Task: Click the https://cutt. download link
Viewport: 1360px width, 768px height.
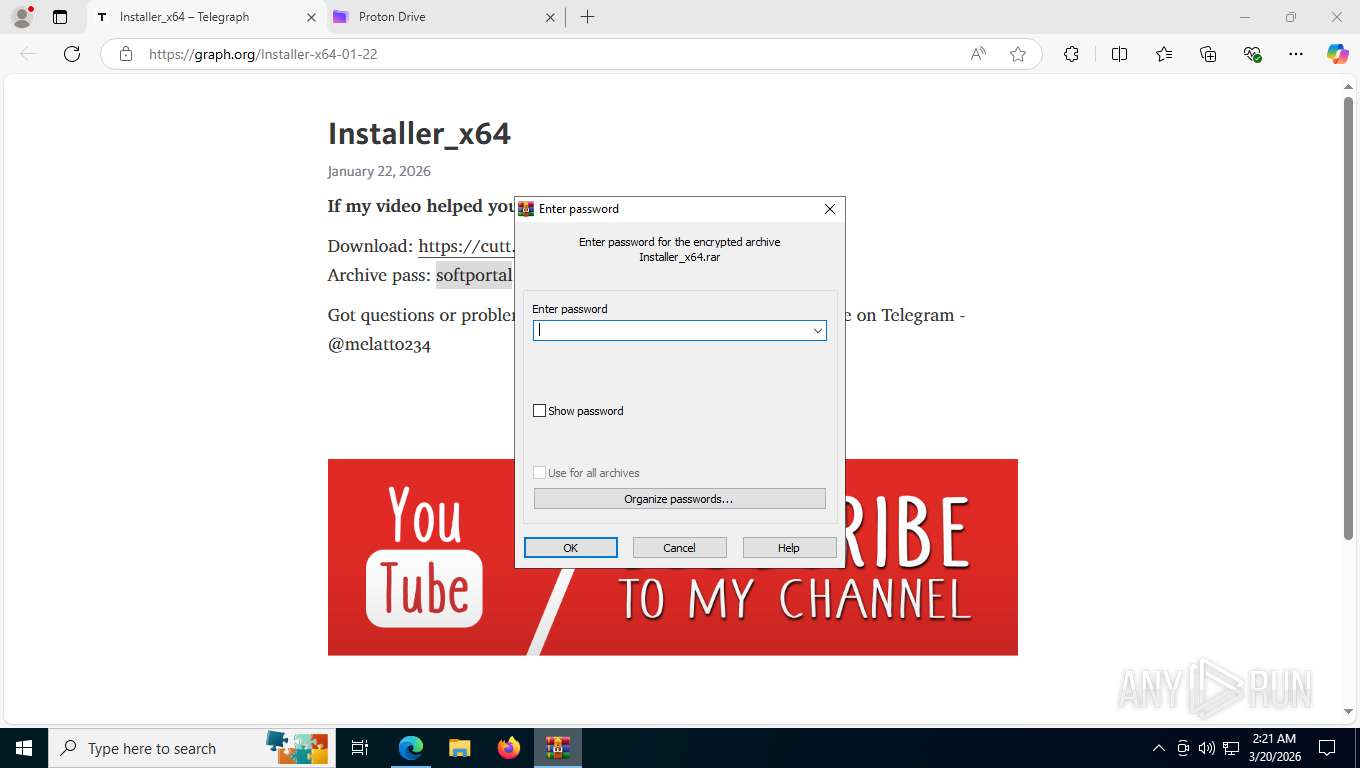Action: tap(466, 246)
